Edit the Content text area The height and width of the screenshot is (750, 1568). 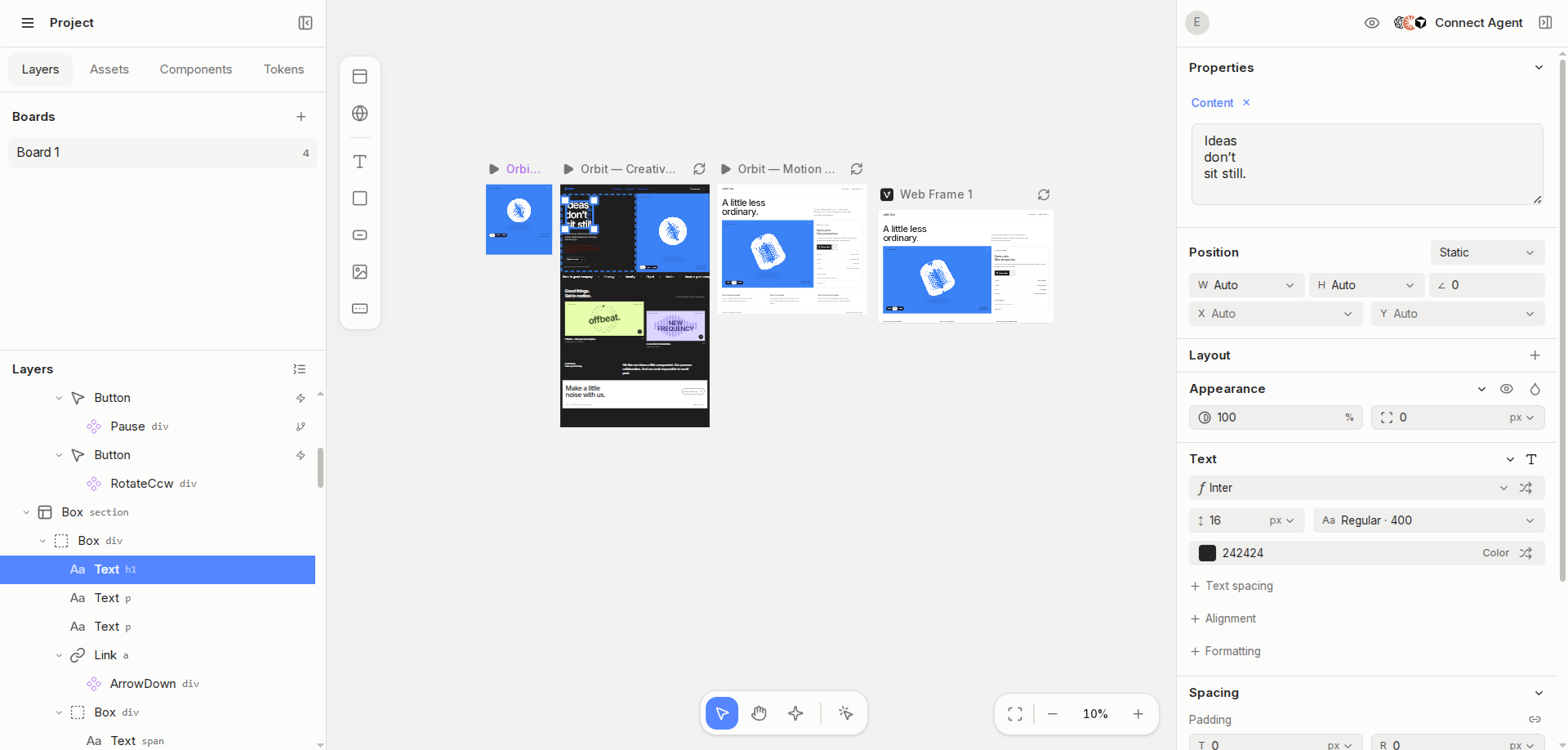[1367, 164]
